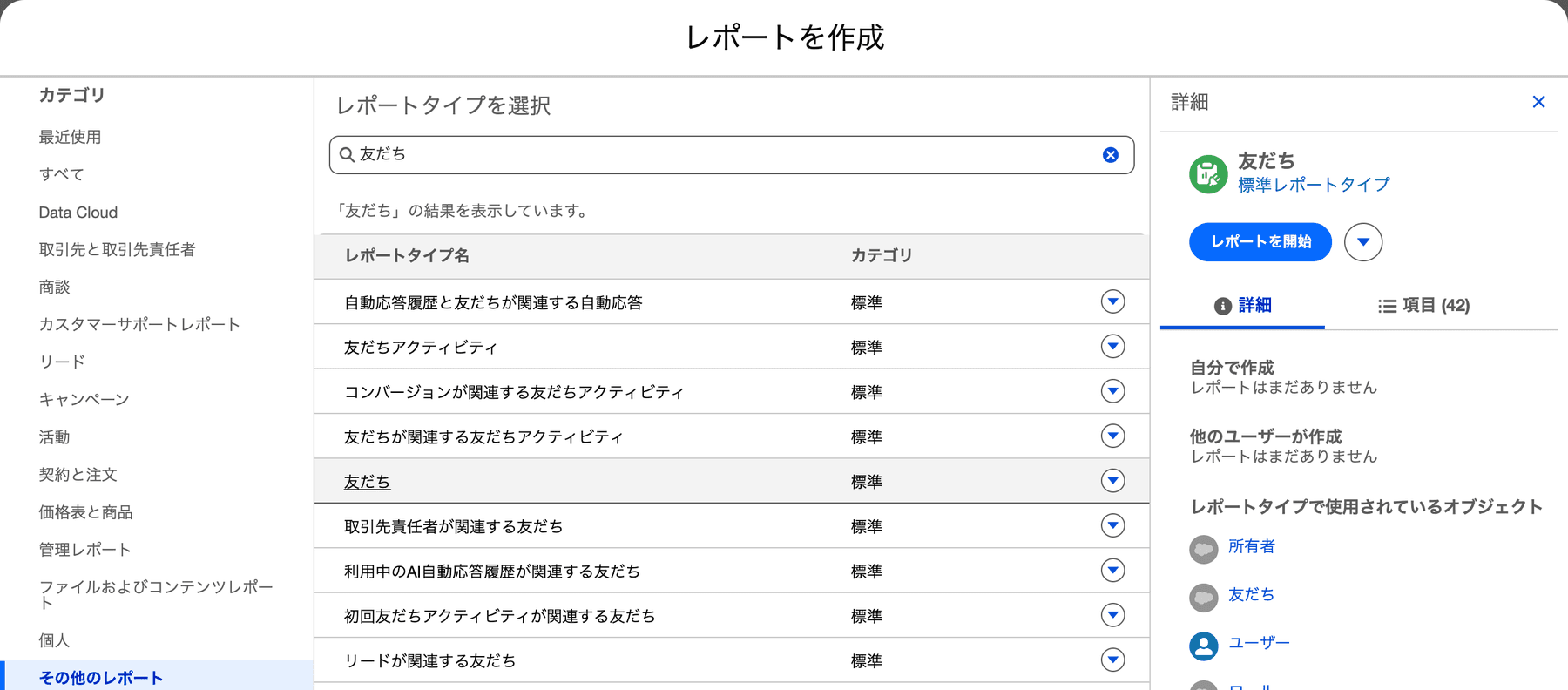Open dropdown for リードが関連する友だち row
Image resolution: width=1568 pixels, height=690 pixels.
(x=1112, y=660)
